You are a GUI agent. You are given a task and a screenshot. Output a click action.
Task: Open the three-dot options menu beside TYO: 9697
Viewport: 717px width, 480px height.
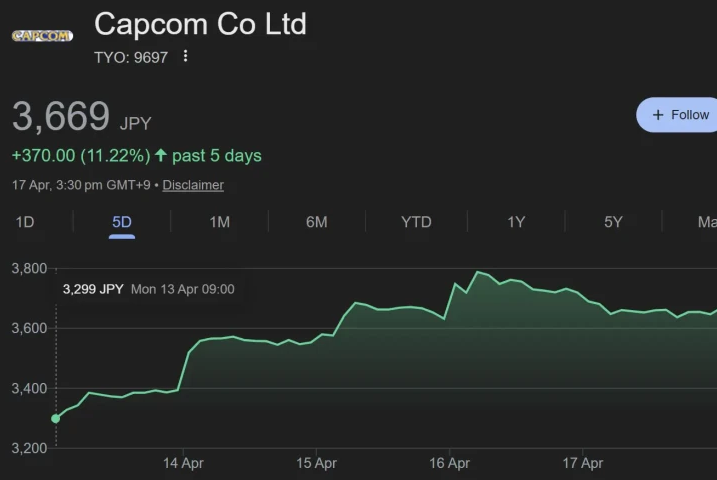pos(185,57)
